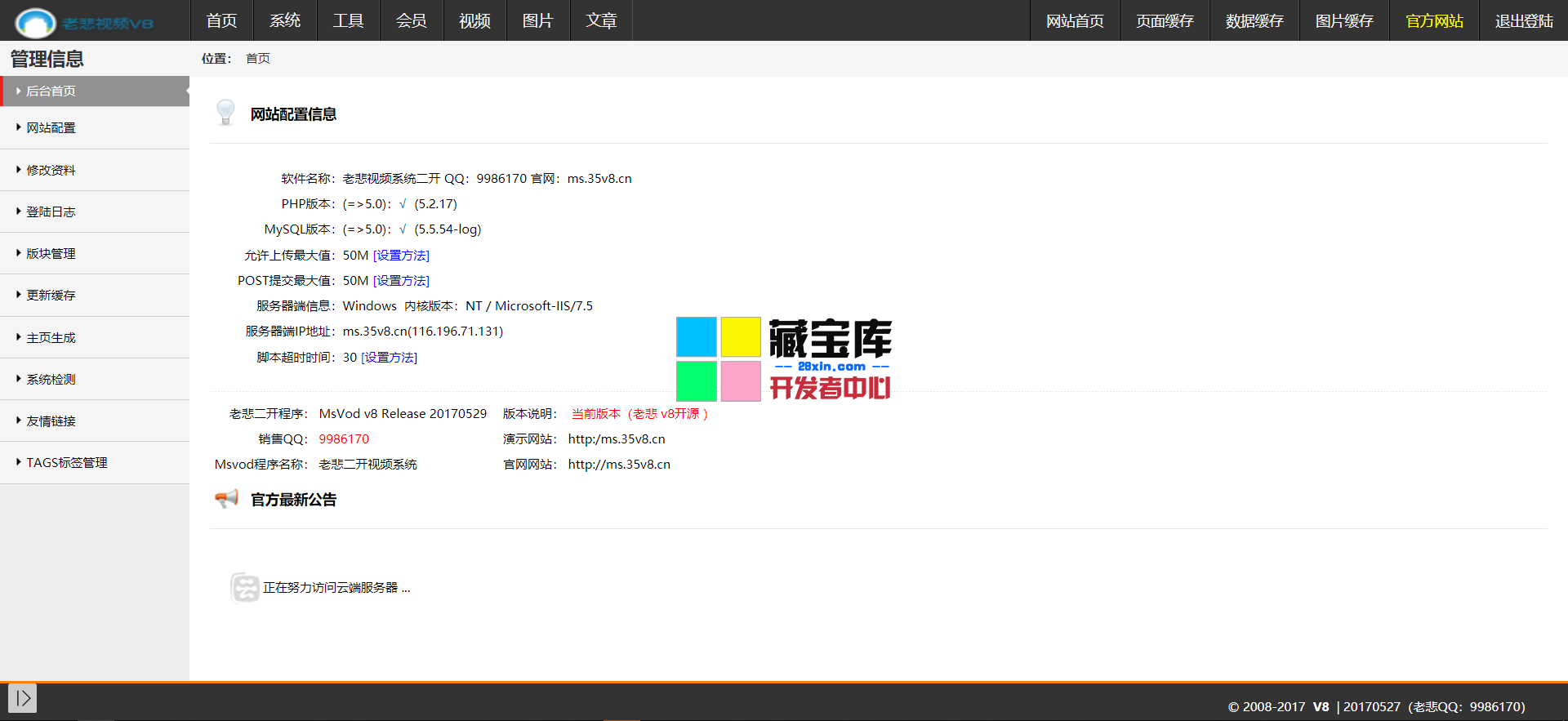This screenshot has width=1568, height=721.
Task: Click the lightbulb icon beside 网站配置信息
Action: tap(225, 113)
